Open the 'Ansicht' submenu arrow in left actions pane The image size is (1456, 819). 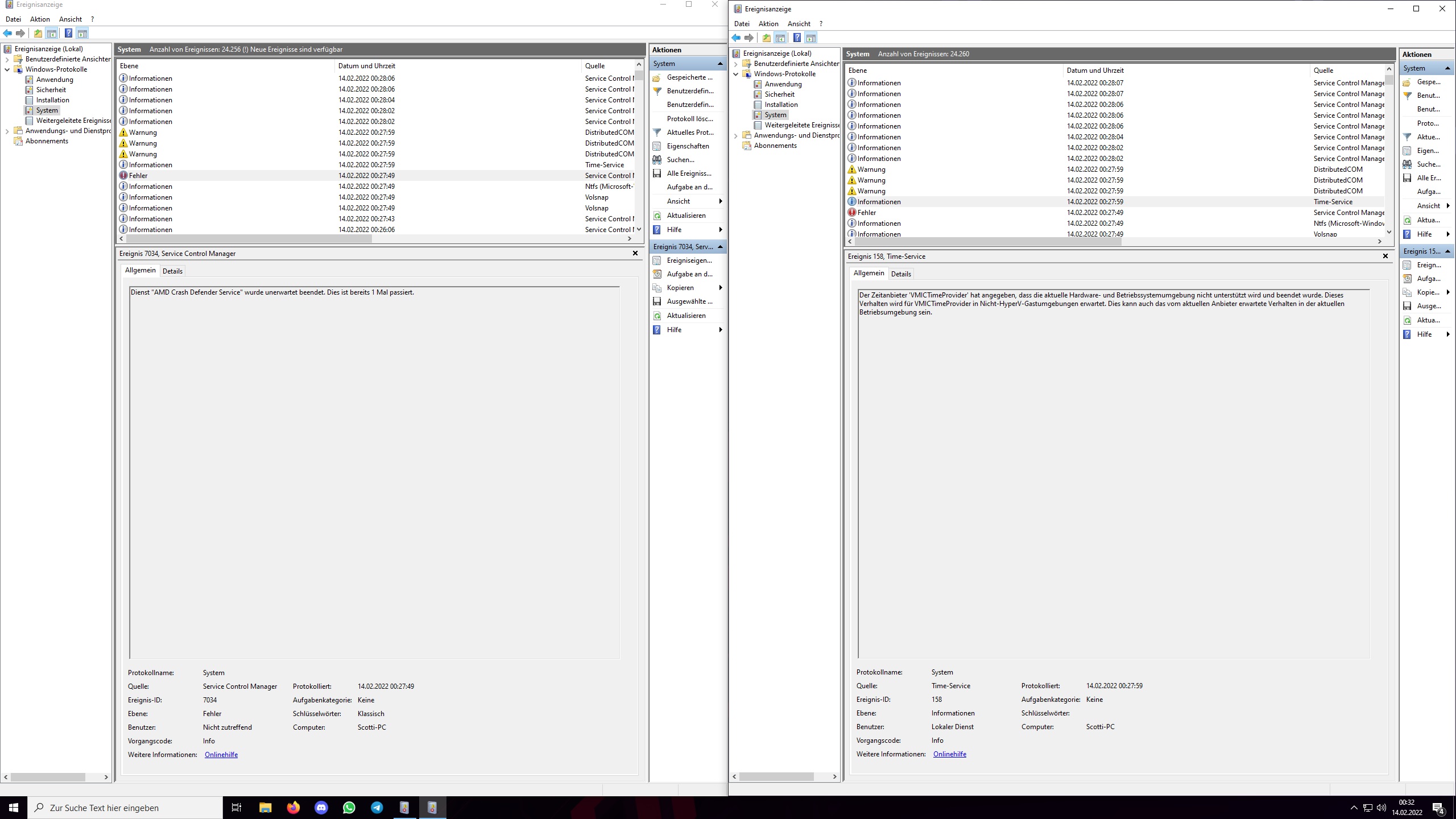click(721, 201)
